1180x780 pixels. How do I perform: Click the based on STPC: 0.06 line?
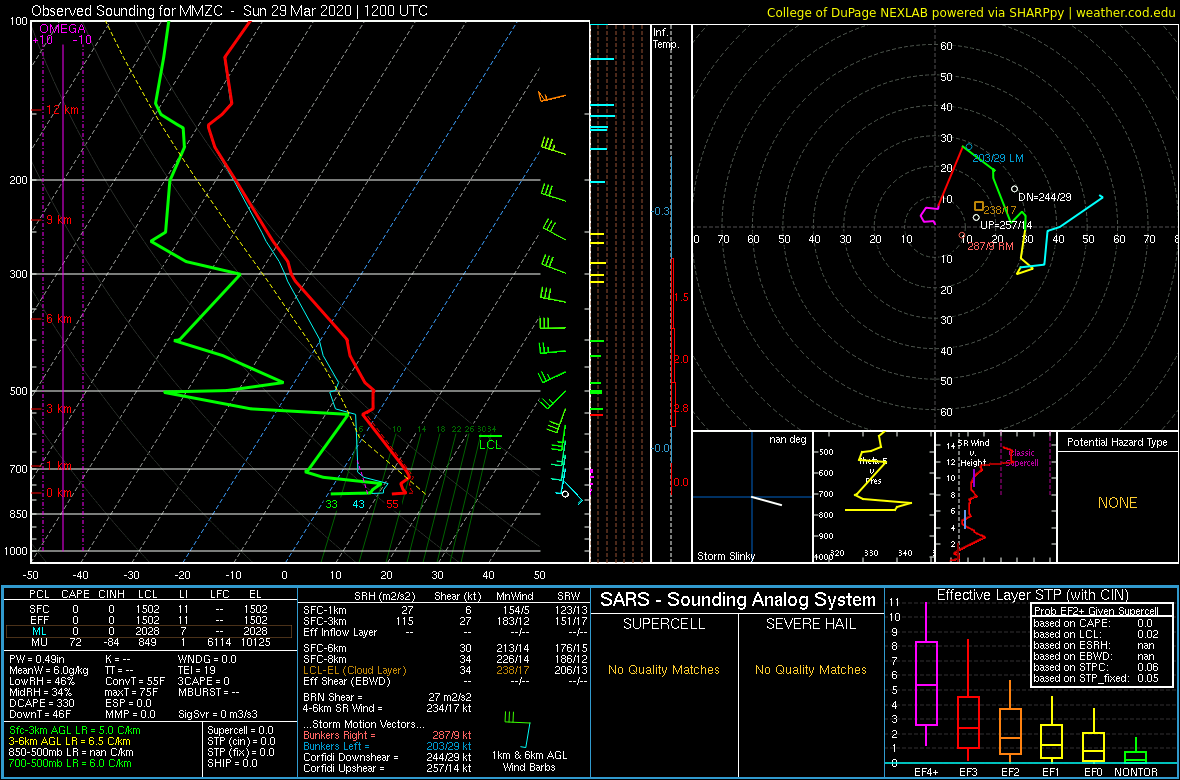click(x=1098, y=667)
